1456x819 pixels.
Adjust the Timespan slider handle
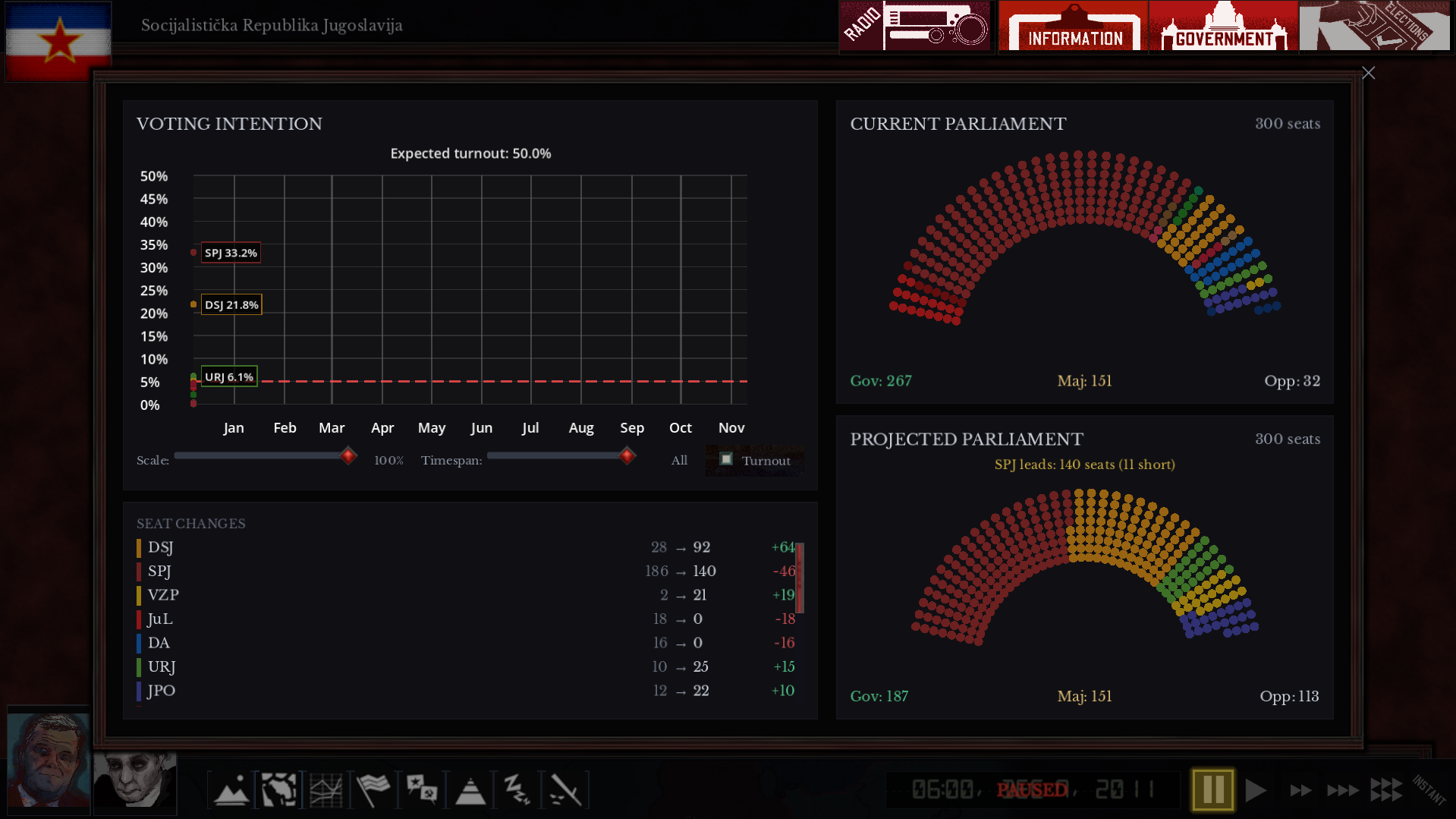(x=627, y=455)
